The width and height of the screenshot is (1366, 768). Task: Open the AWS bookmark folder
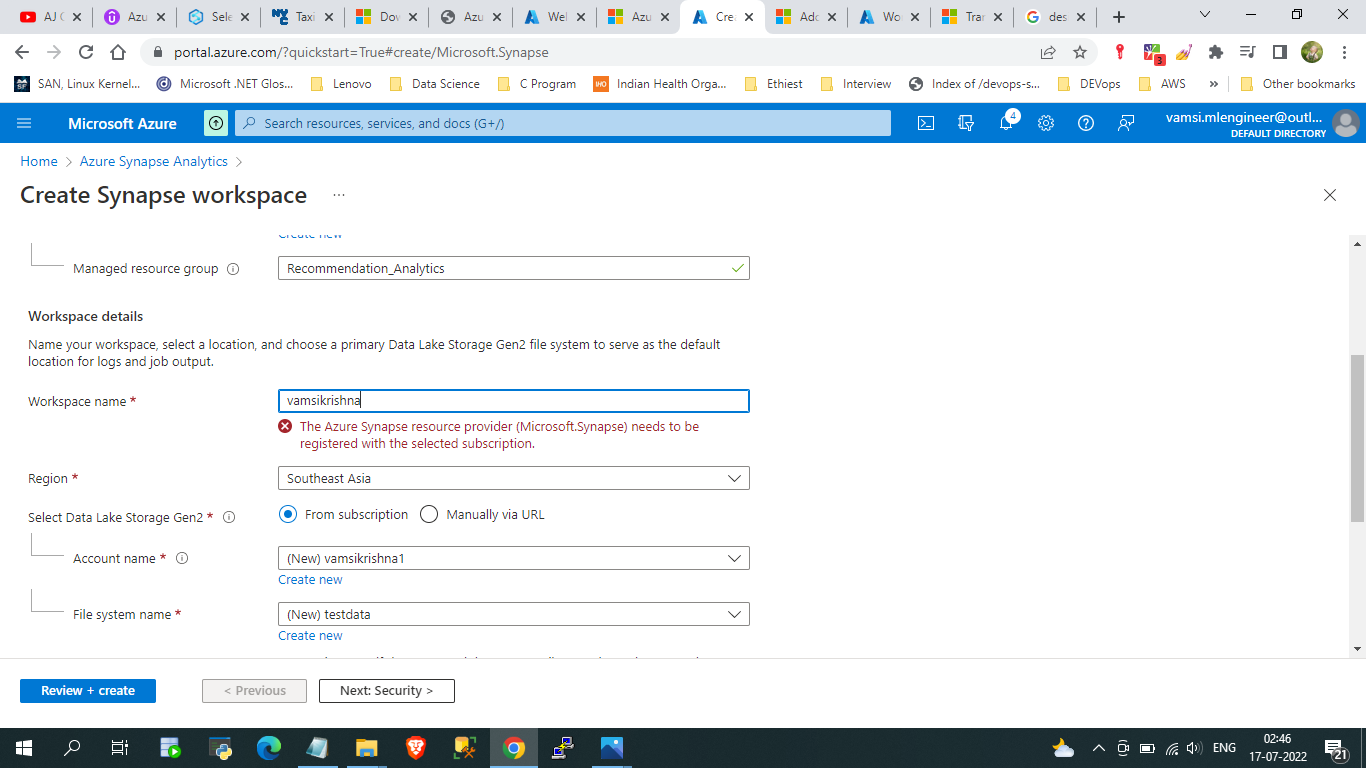click(x=1162, y=84)
